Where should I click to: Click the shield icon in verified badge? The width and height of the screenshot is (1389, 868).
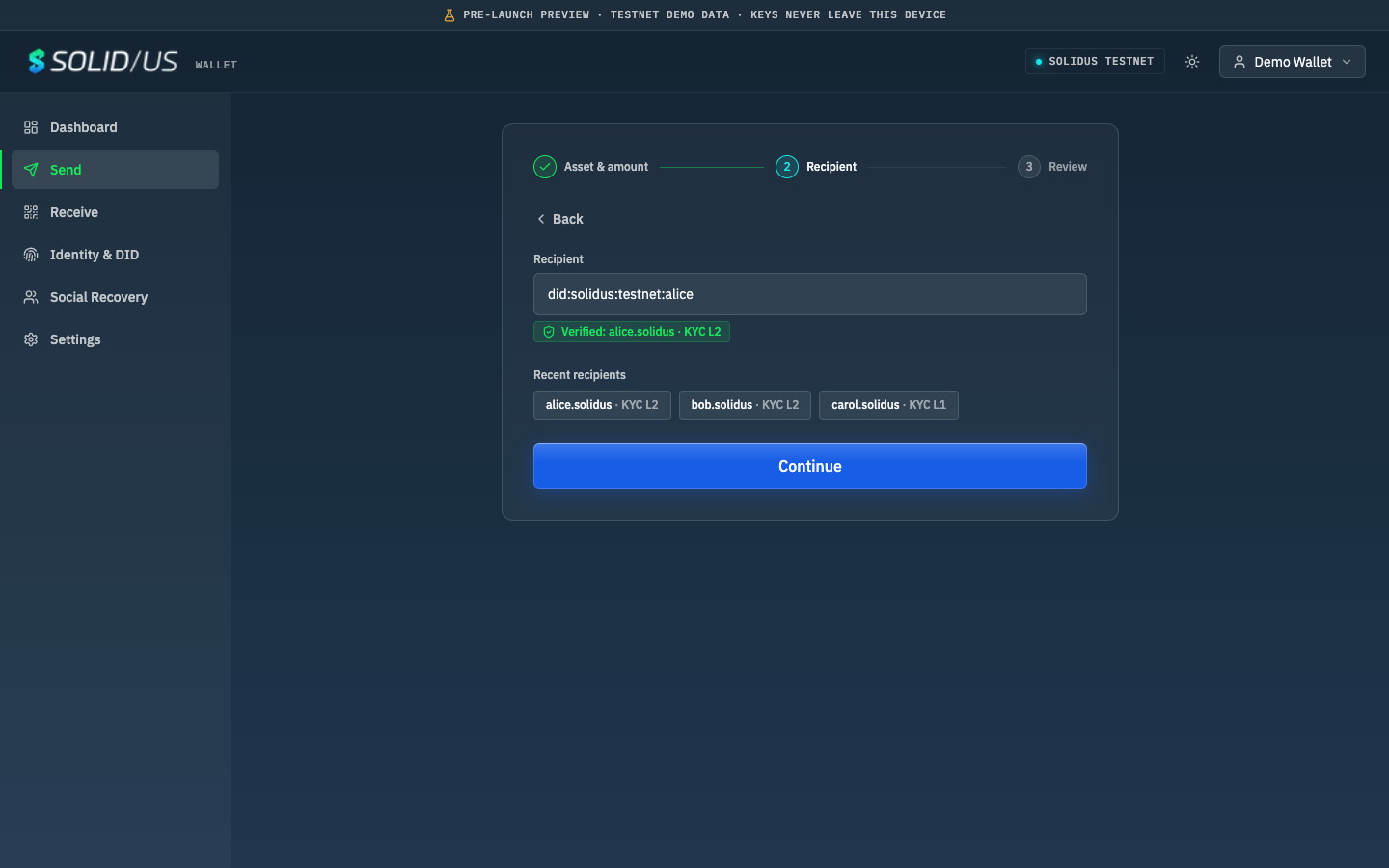click(x=549, y=332)
